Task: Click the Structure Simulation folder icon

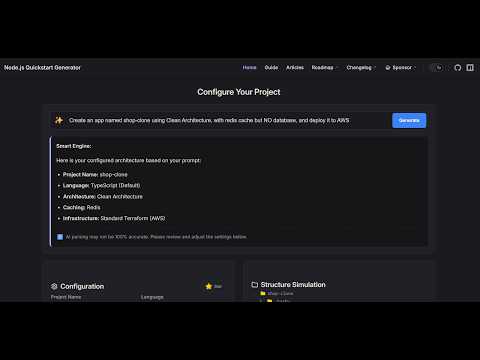Action: click(255, 284)
